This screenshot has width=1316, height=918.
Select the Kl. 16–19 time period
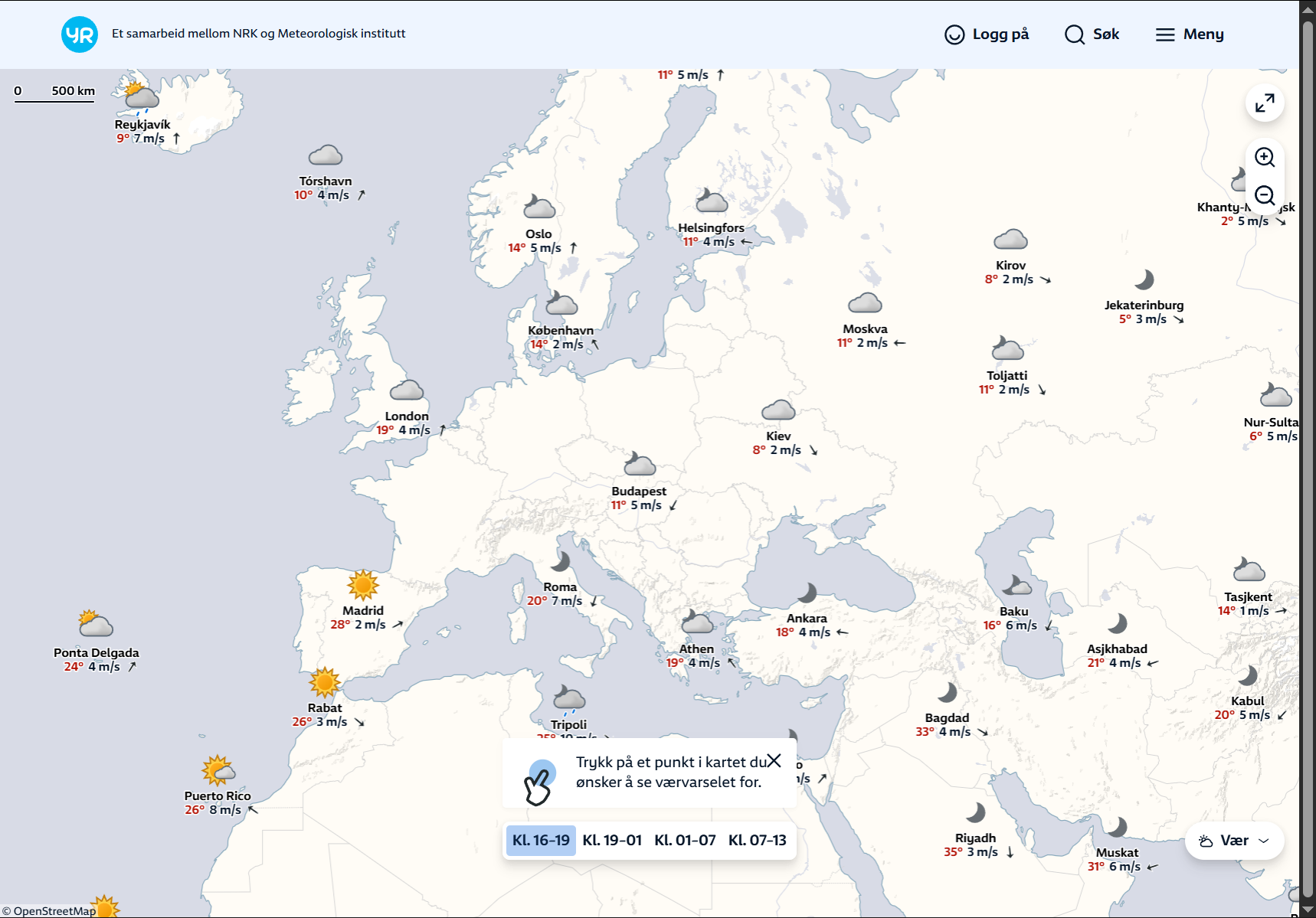pyautogui.click(x=541, y=841)
